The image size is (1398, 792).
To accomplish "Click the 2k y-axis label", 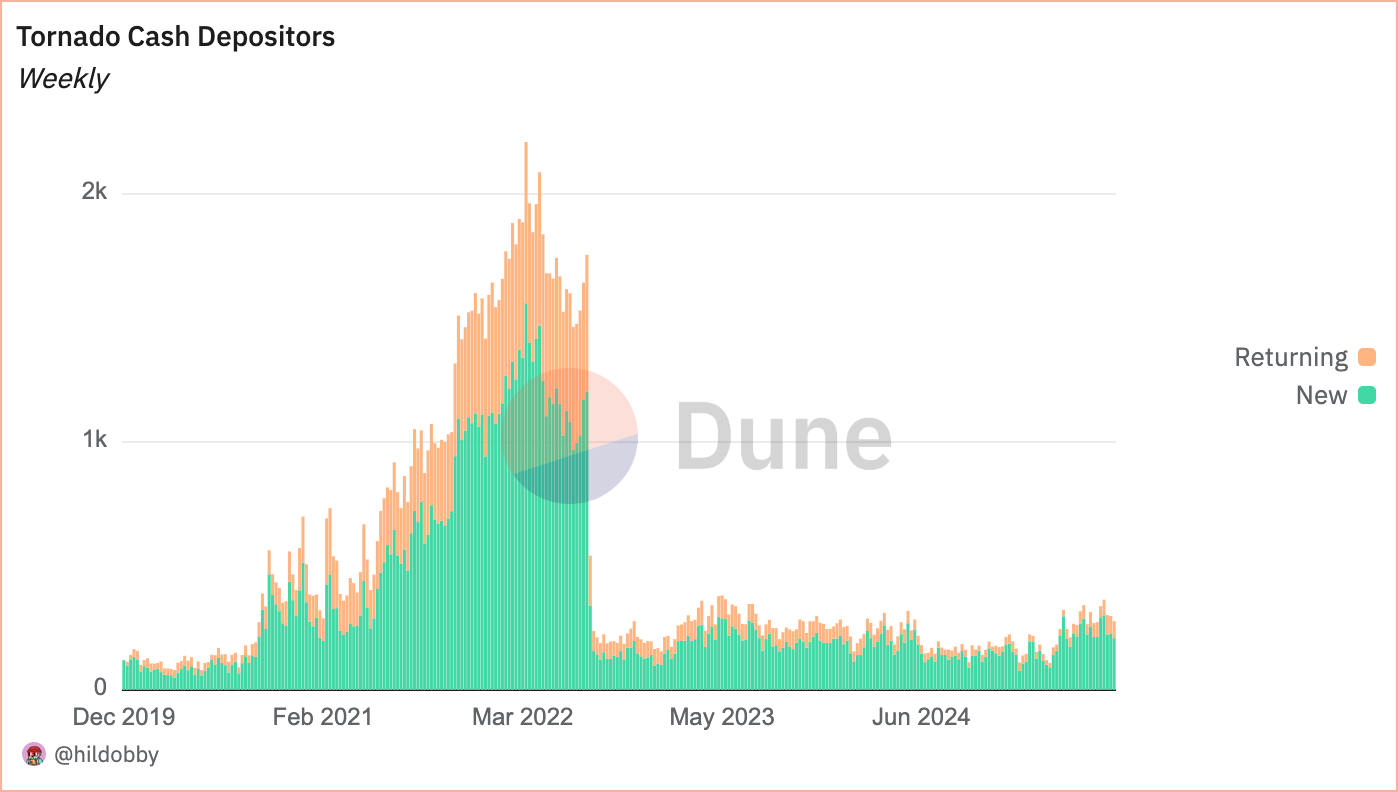I will pos(94,192).
